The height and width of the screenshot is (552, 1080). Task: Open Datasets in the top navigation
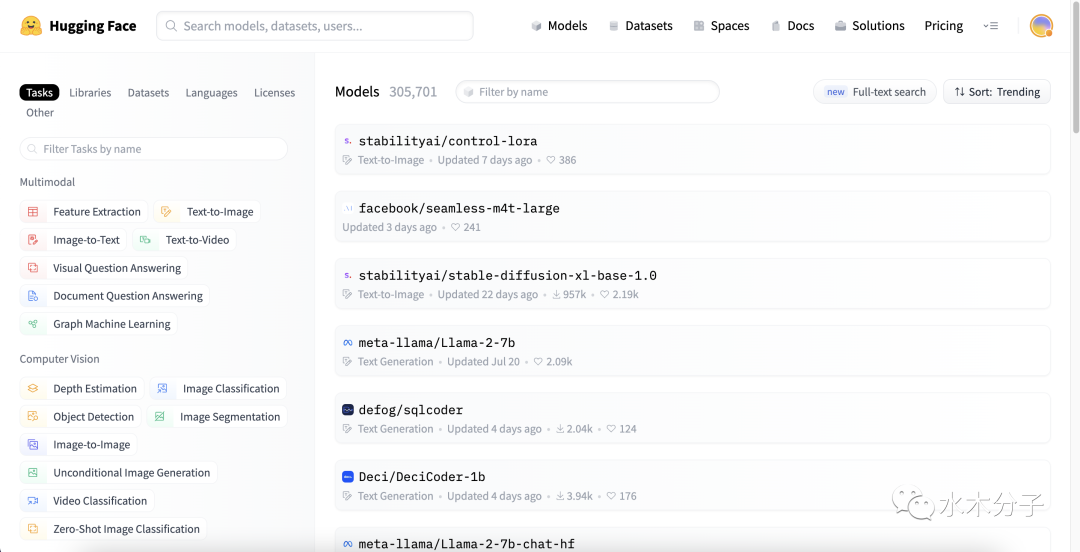pos(641,26)
